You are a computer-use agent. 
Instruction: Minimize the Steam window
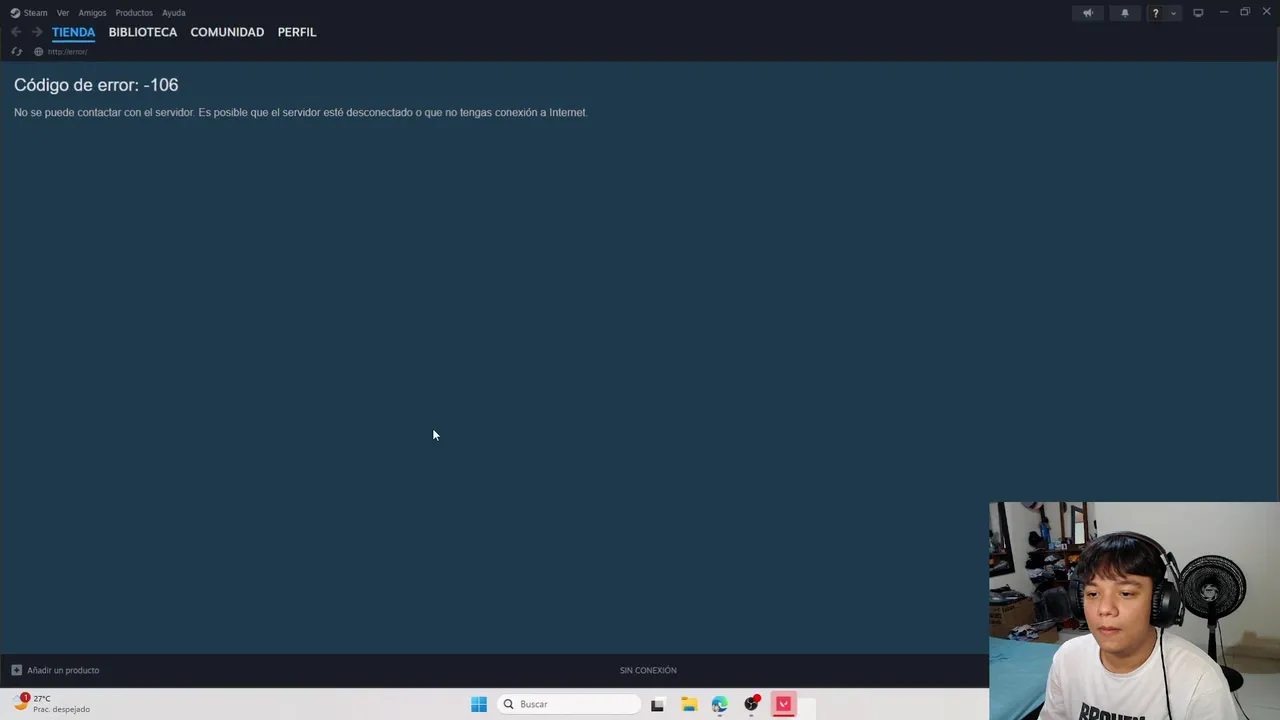click(1224, 12)
